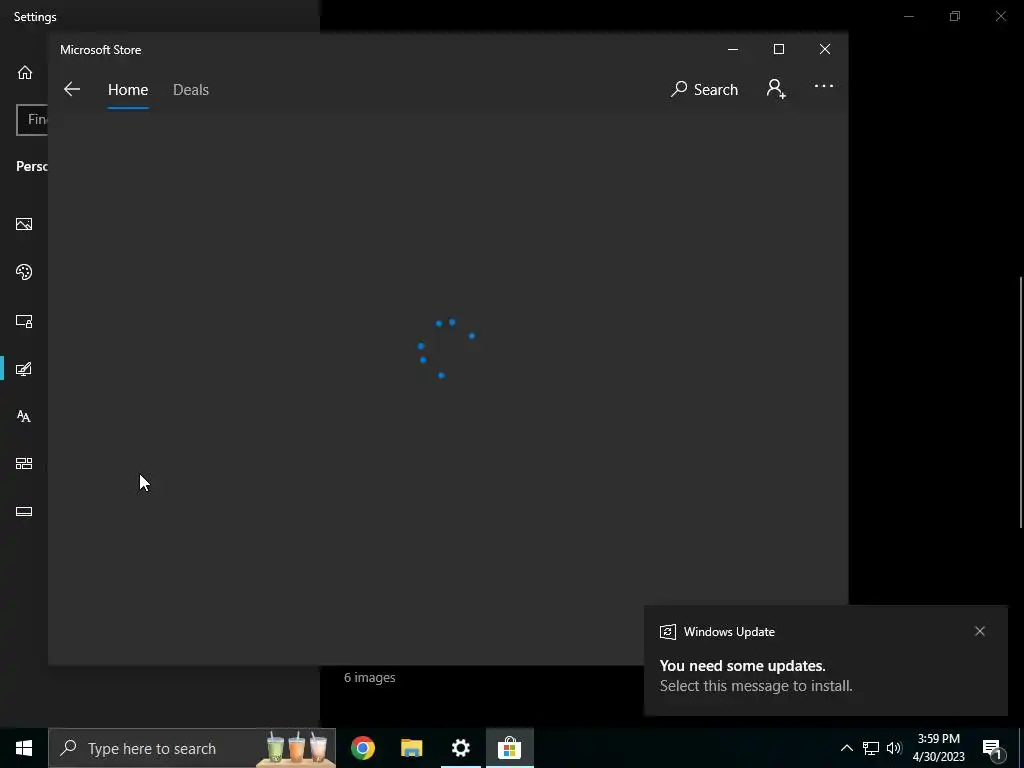Launch Google Chrome from taskbar
This screenshot has width=1024, height=768.
(362, 748)
